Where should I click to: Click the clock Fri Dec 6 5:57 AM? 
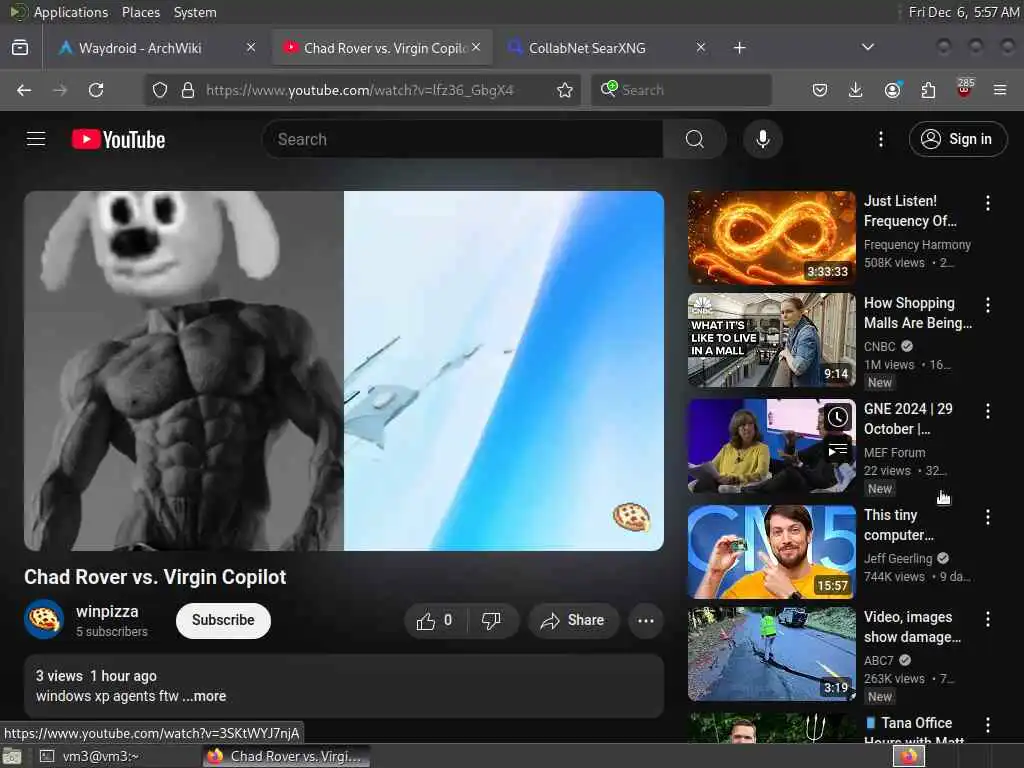(963, 12)
